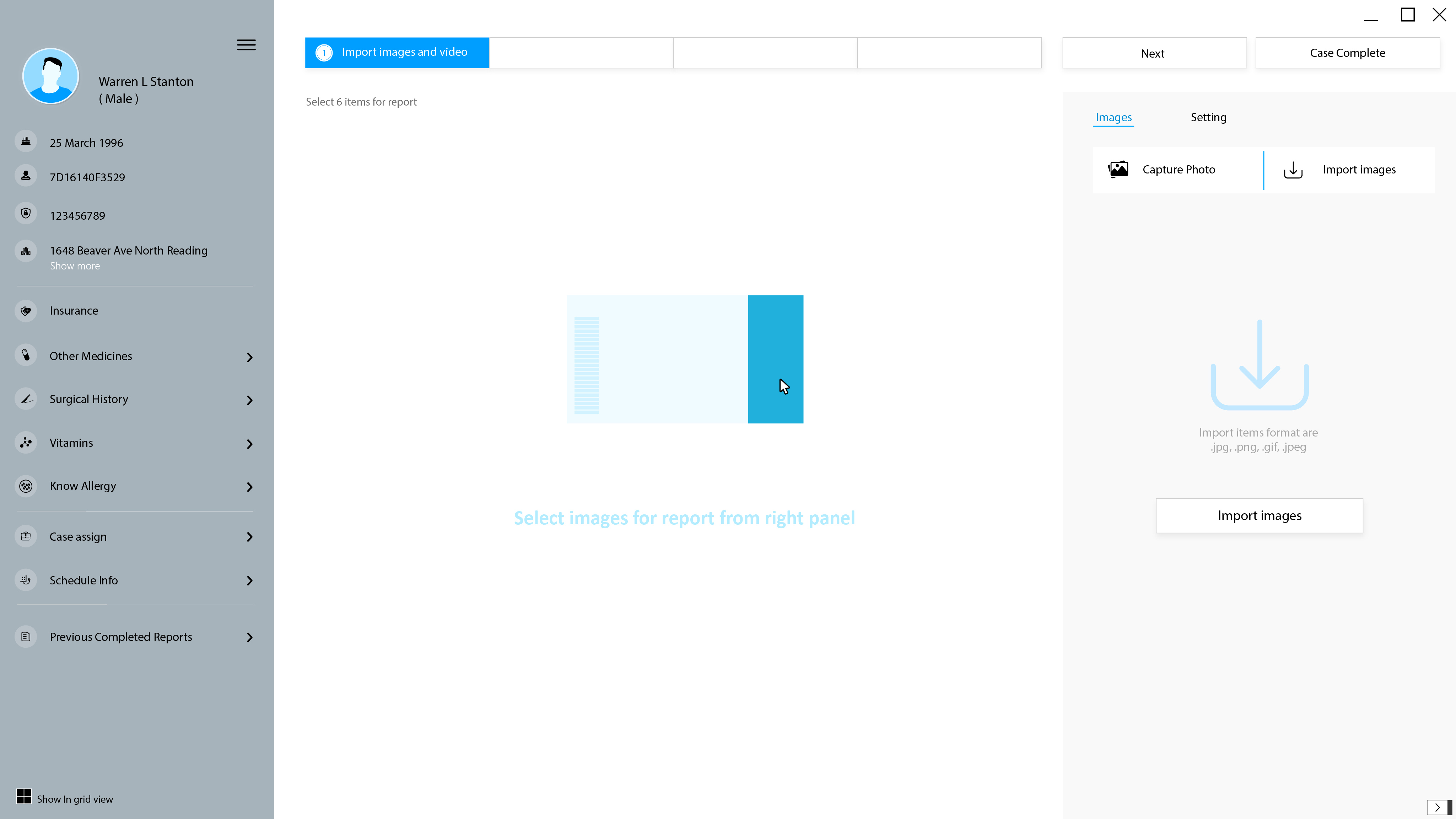
Task: Click the Next button
Action: 1154,53
